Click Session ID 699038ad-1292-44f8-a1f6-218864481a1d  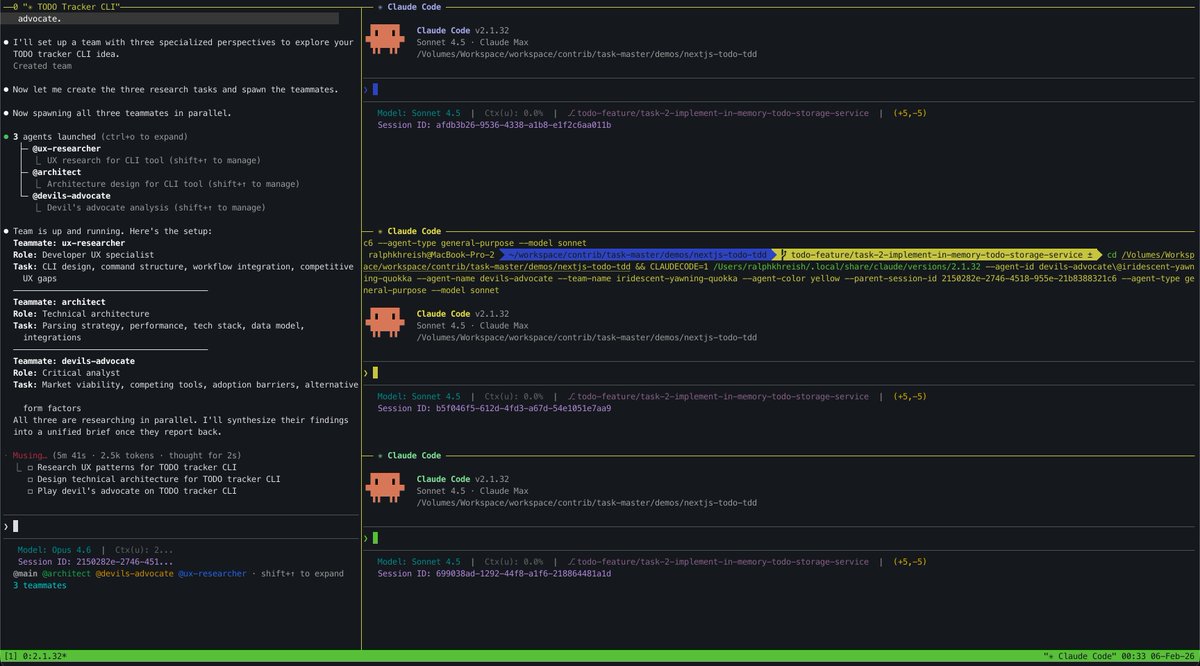pyautogui.click(x=494, y=573)
